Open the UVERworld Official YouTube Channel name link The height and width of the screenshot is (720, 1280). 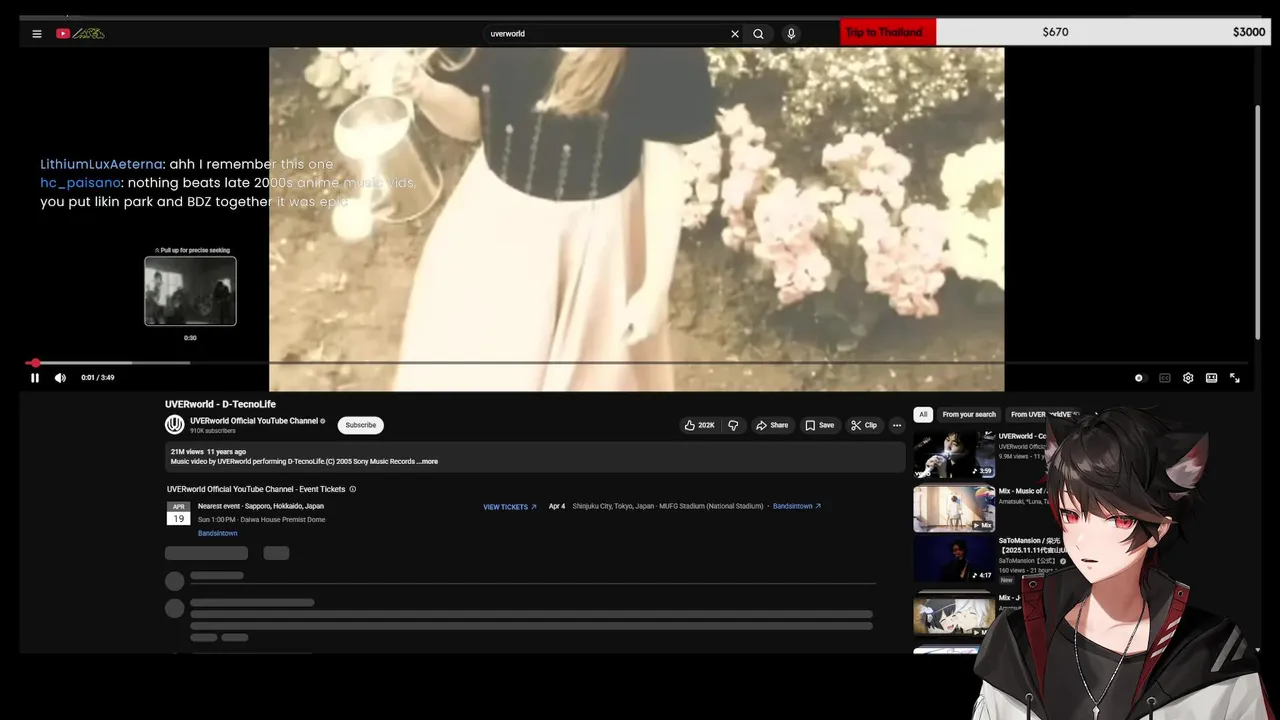[x=254, y=421]
